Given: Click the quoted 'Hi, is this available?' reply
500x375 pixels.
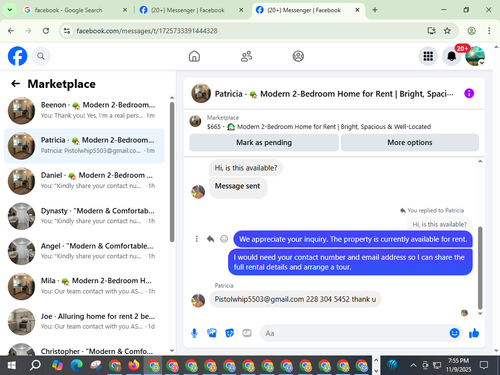Looking at the screenshot, I should click(x=439, y=224).
